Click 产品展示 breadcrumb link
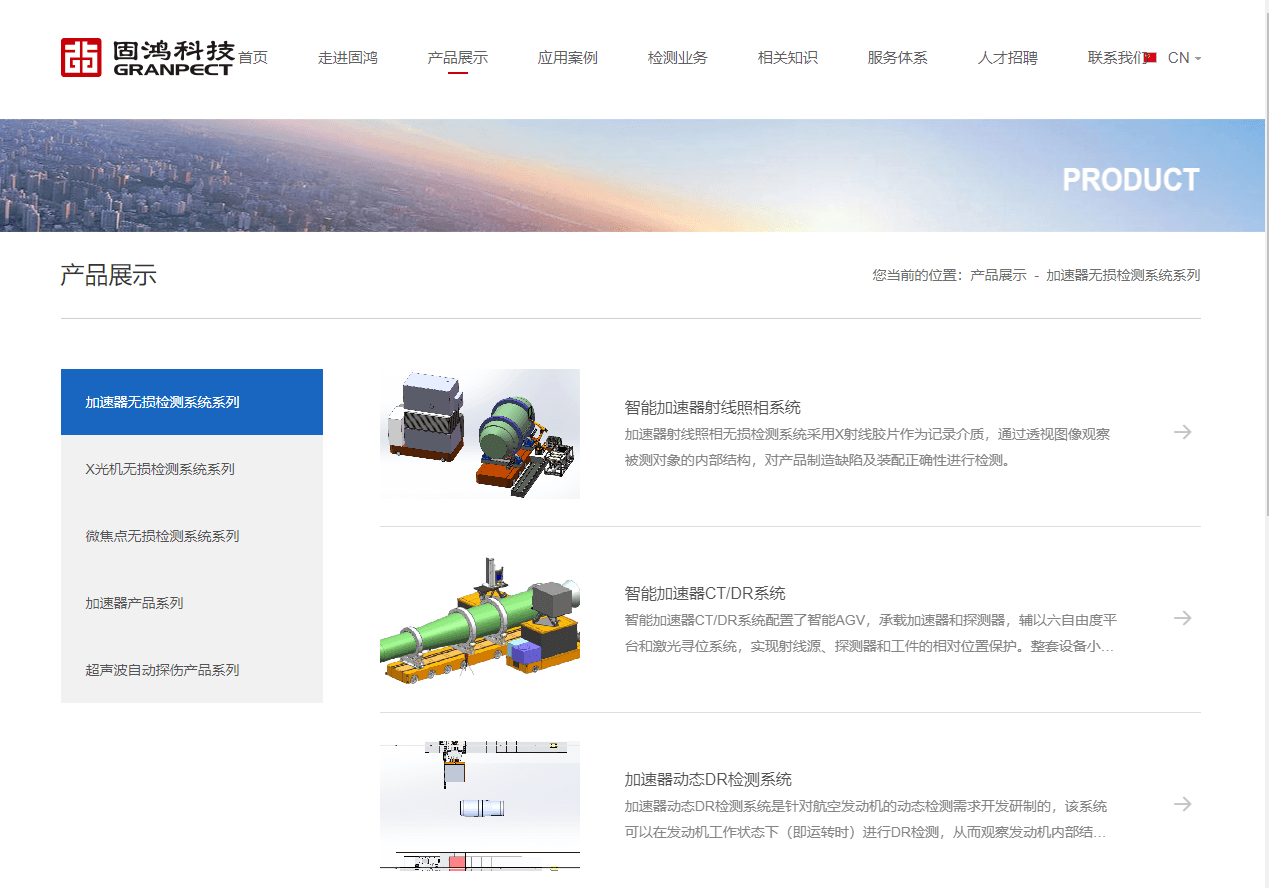This screenshot has height=888, width=1269. (x=997, y=275)
